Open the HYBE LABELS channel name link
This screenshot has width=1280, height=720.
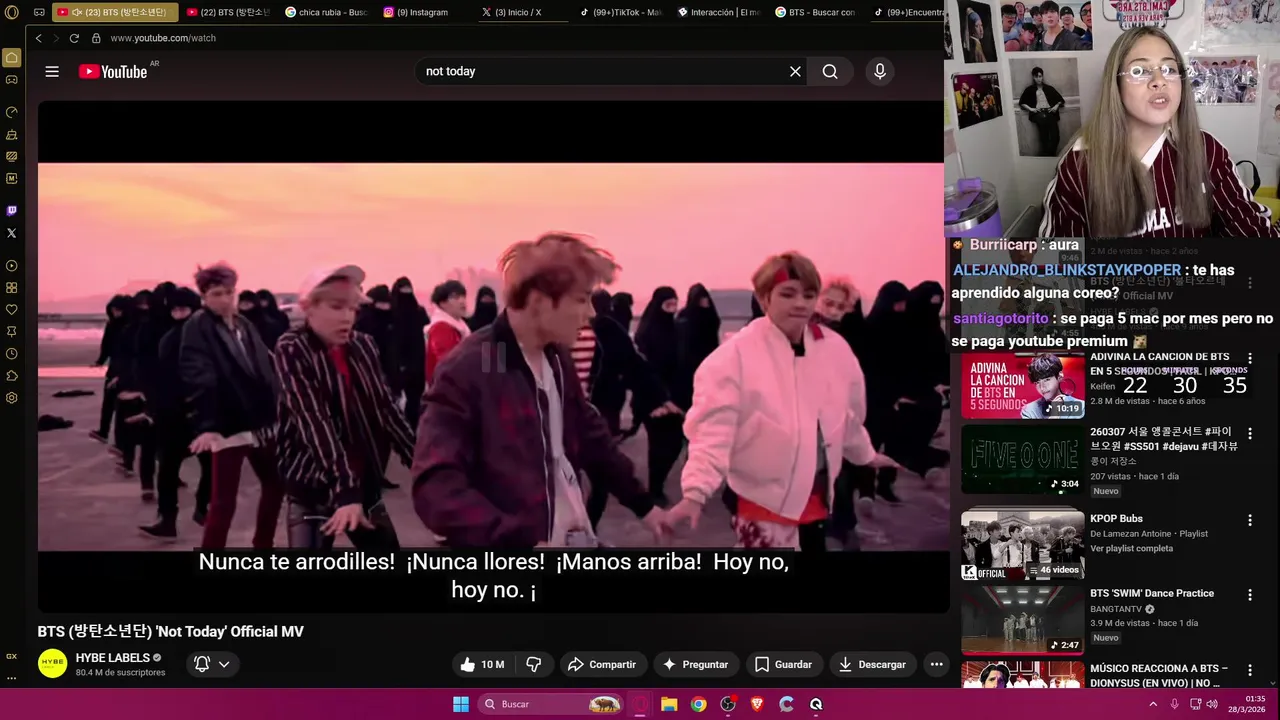click(113, 658)
